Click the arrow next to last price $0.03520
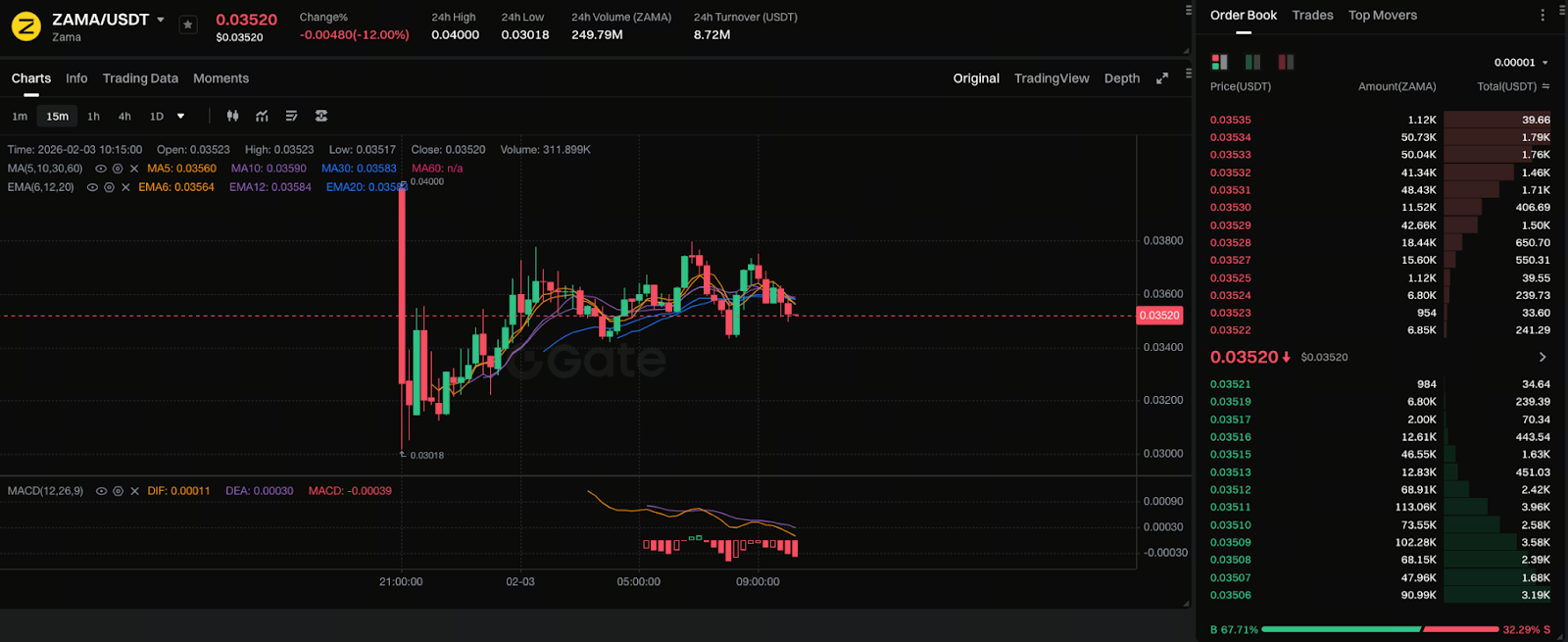Image resolution: width=1568 pixels, height=642 pixels. 1543,357
